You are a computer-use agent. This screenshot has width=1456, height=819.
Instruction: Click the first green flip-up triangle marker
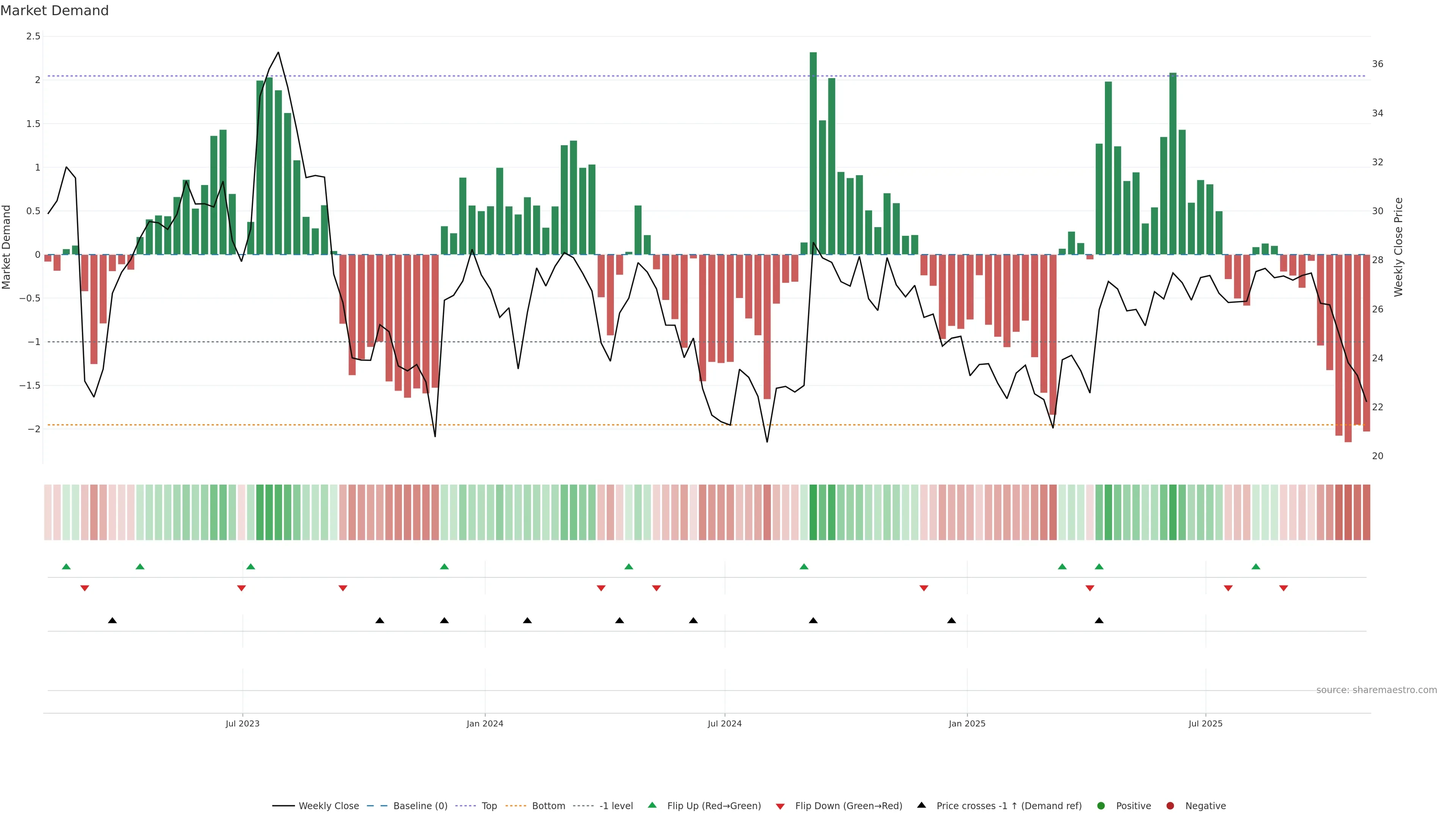coord(66,566)
